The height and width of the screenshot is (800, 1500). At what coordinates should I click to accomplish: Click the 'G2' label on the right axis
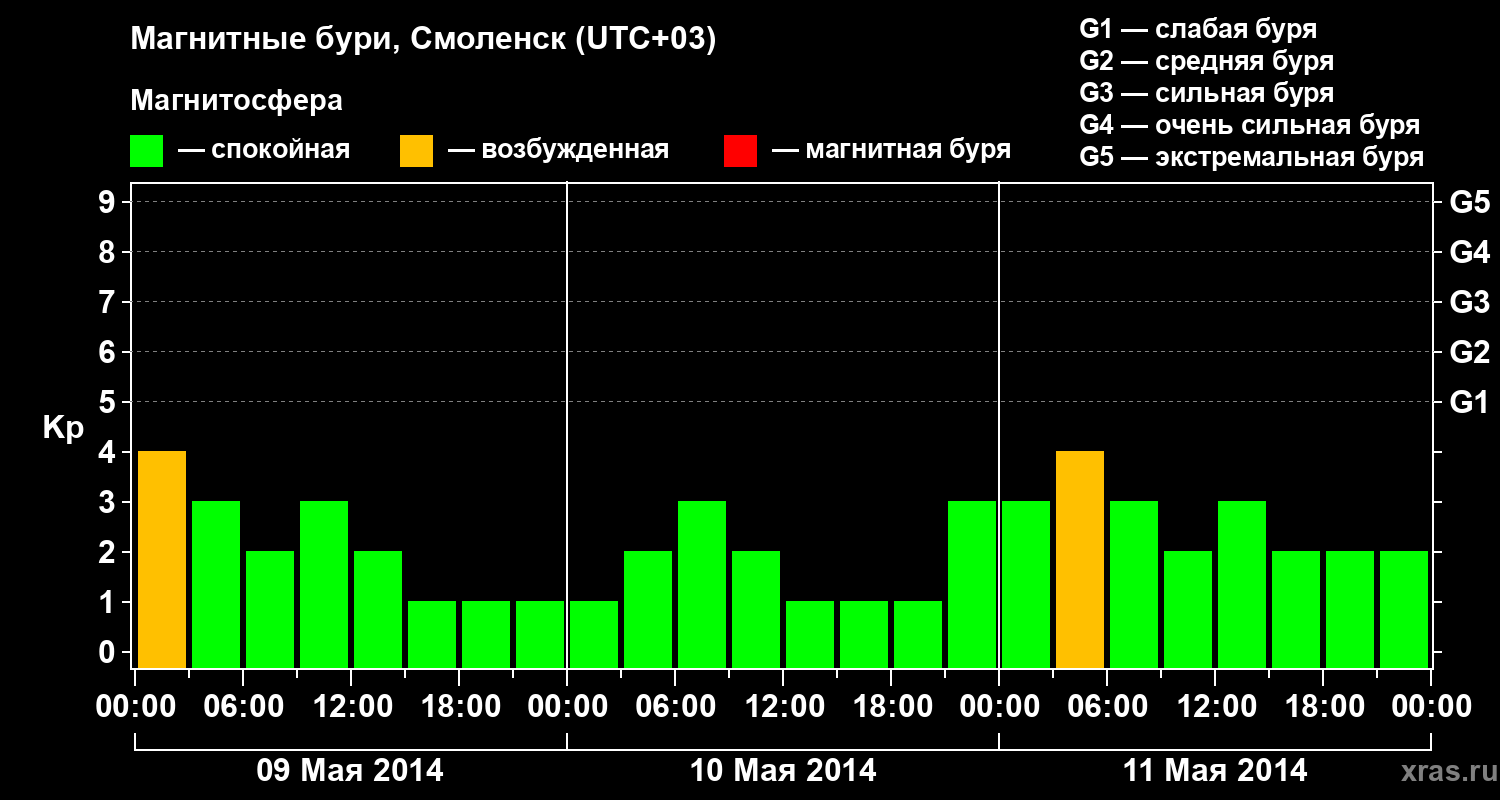click(x=1470, y=352)
